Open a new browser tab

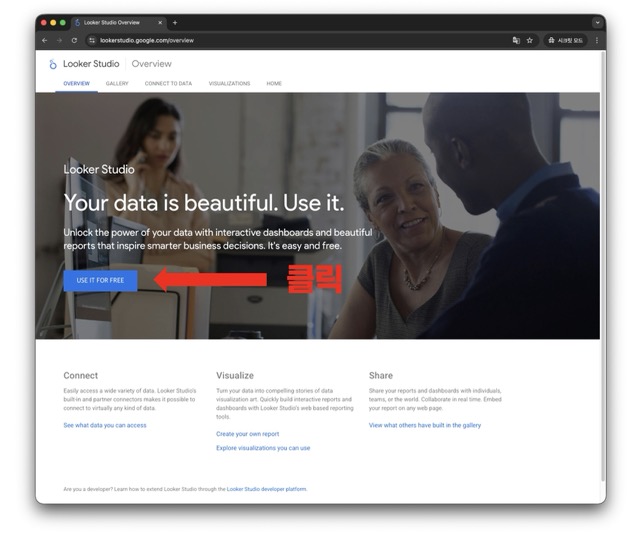coord(175,23)
